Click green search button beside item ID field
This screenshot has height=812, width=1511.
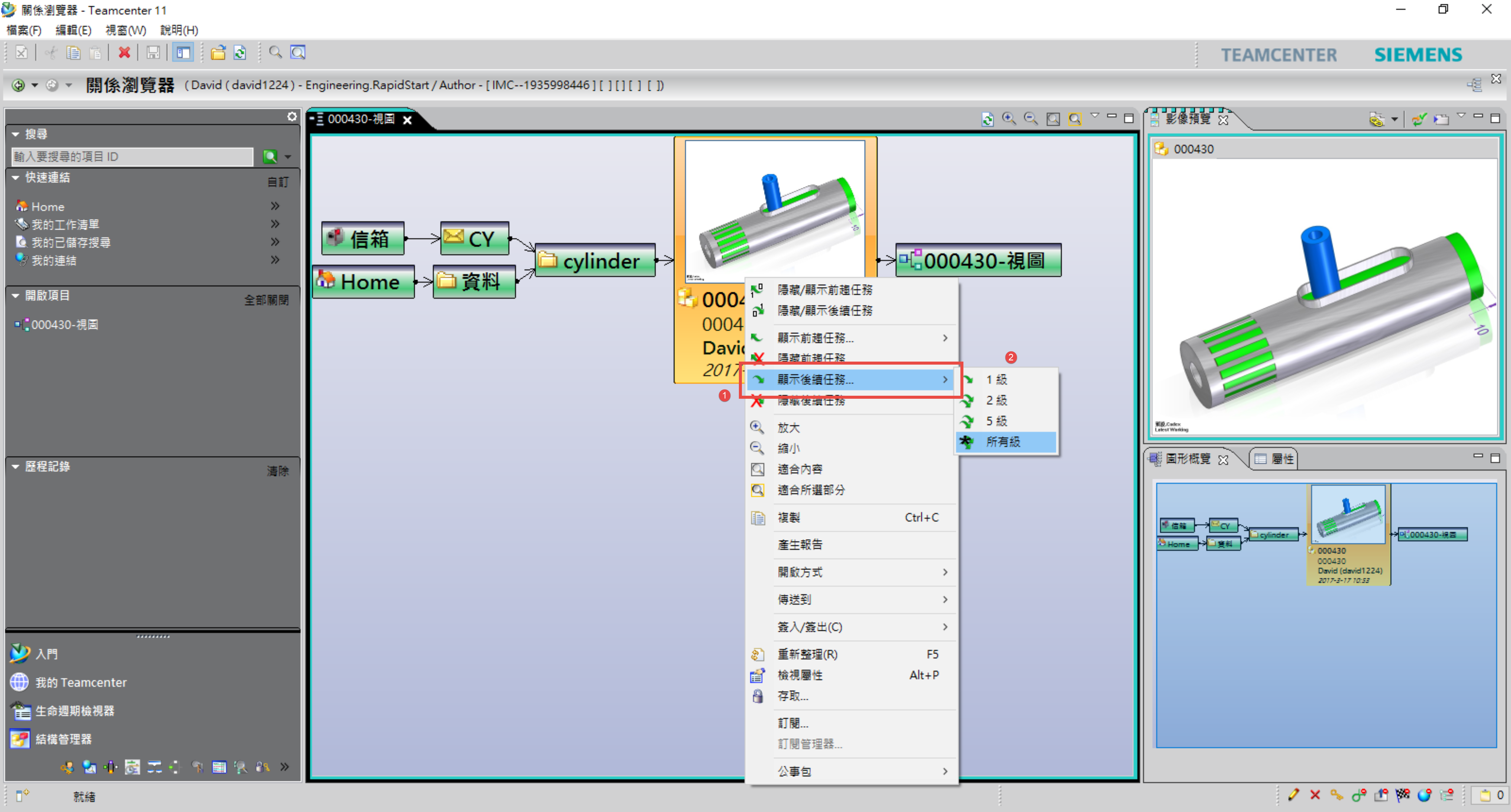point(270,156)
